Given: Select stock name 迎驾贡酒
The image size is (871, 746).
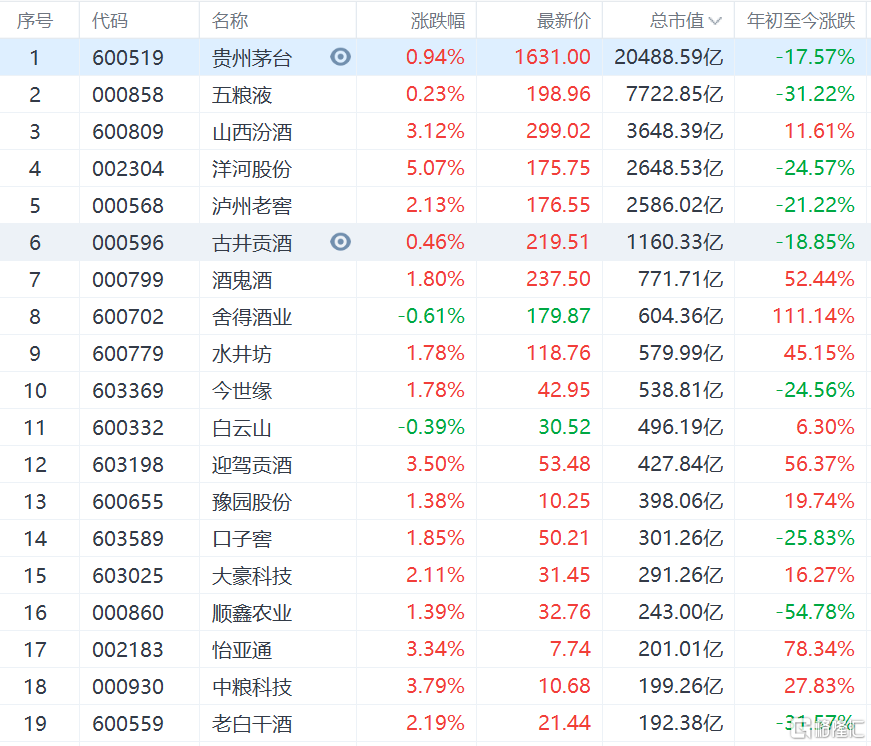Looking at the screenshot, I should (x=252, y=464).
